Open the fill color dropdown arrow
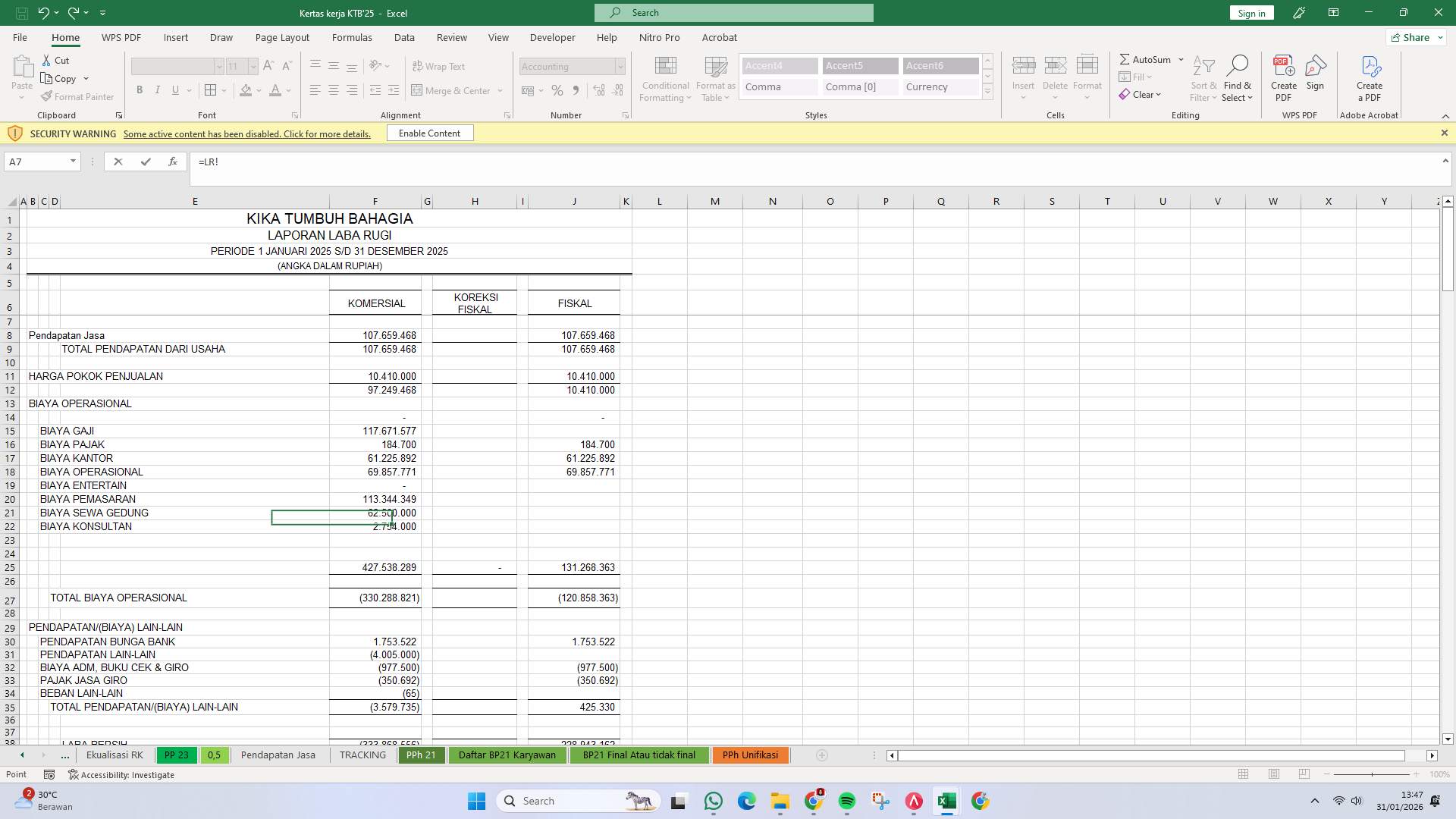This screenshot has width=1456, height=819. click(258, 90)
